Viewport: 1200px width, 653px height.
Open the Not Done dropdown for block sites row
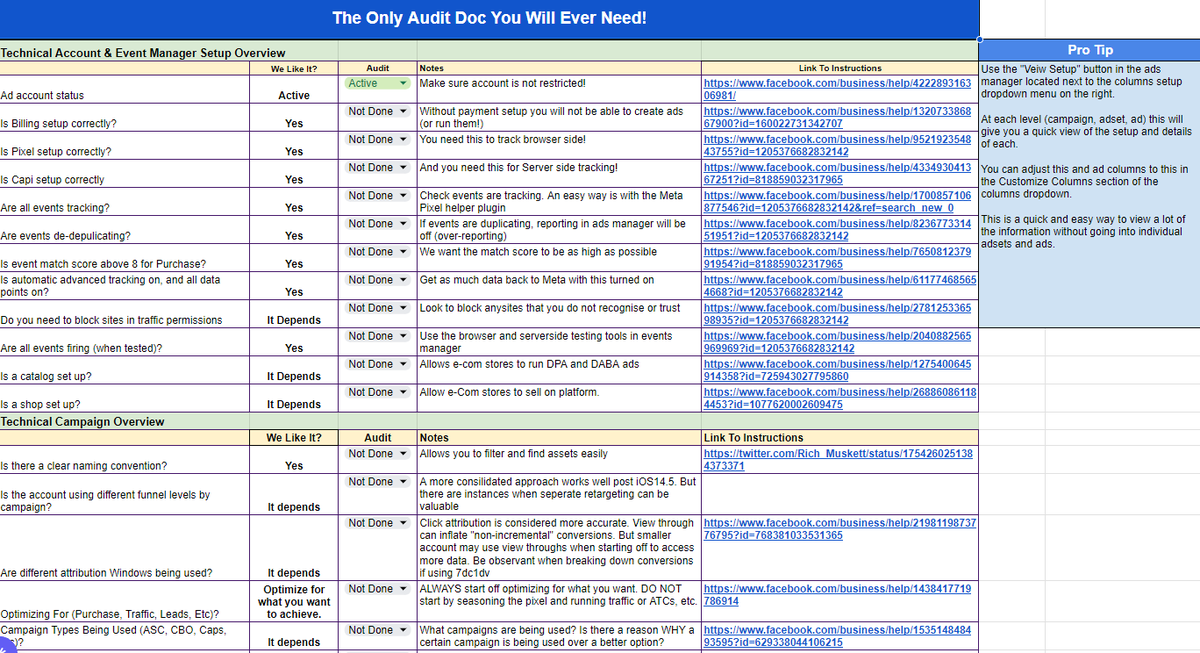[x=378, y=307]
